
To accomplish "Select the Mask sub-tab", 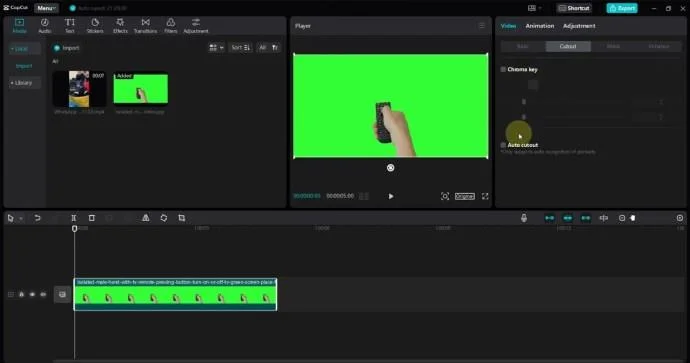I will tap(613, 46).
